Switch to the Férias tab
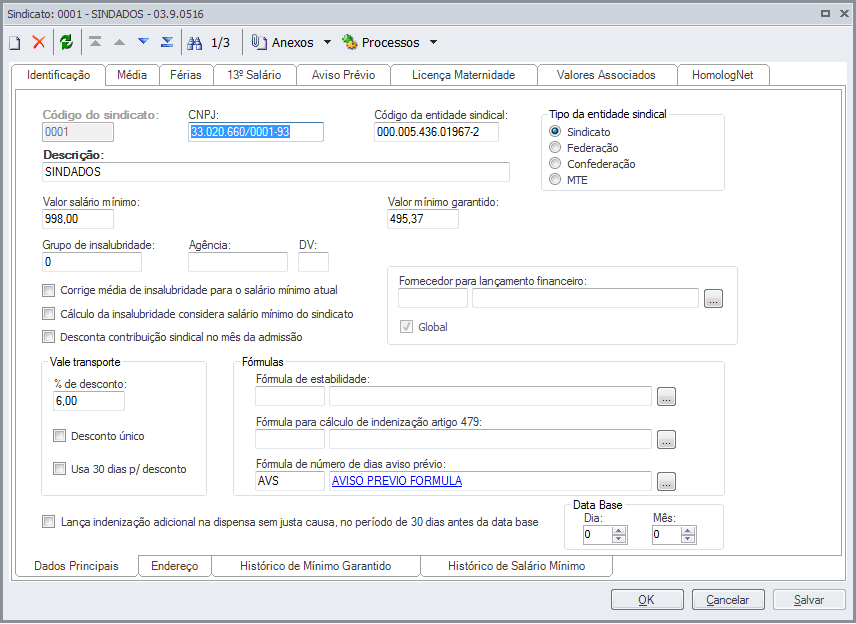The height and width of the screenshot is (624, 856). tap(186, 75)
